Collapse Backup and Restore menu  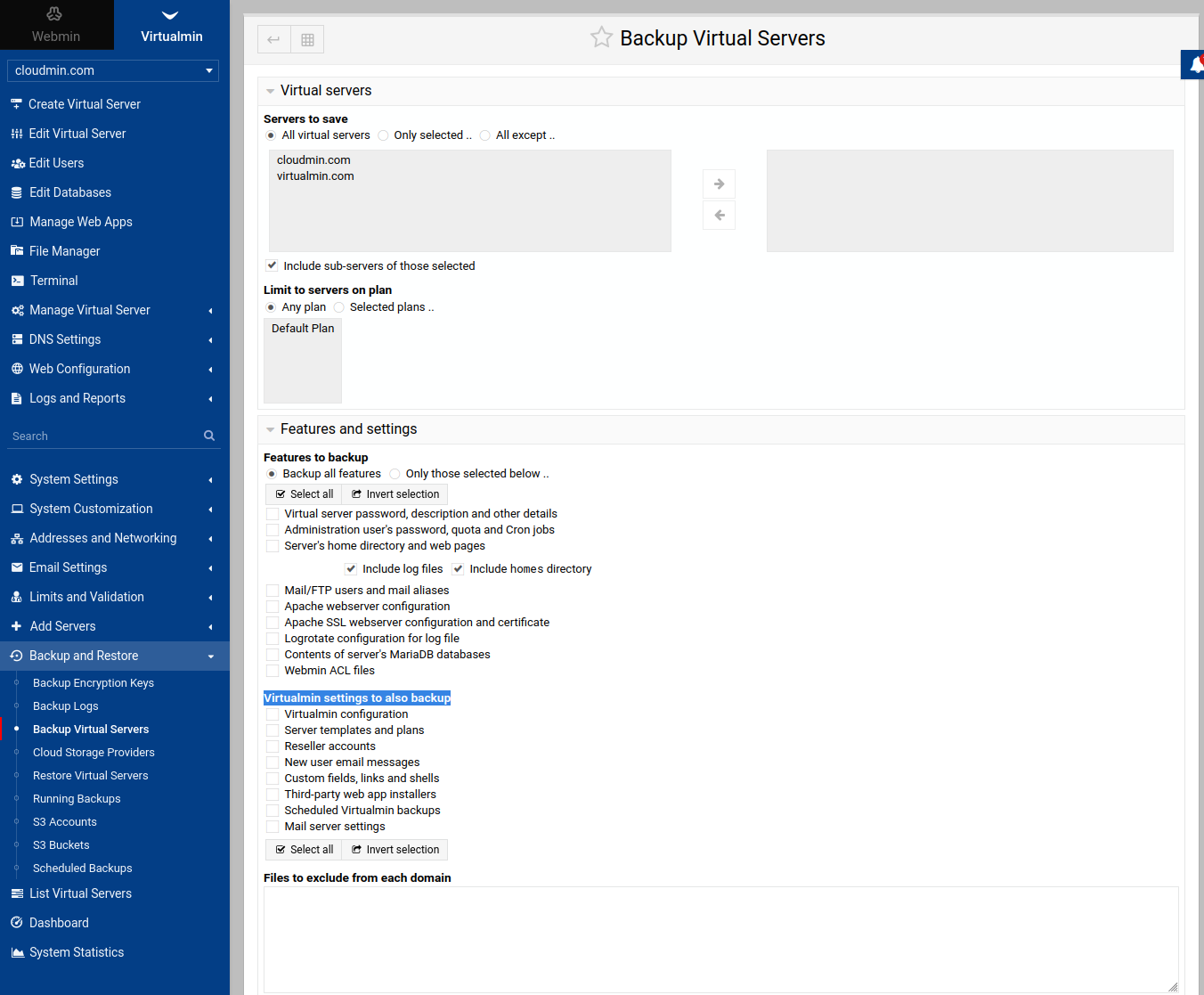coord(210,656)
